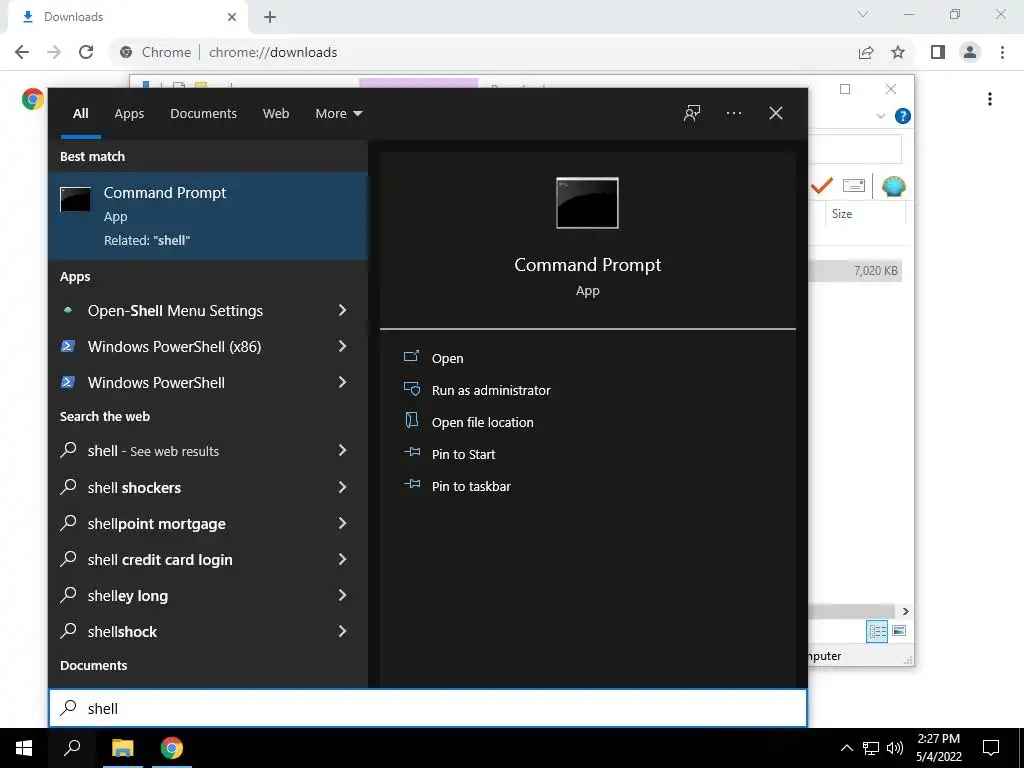The height and width of the screenshot is (768, 1024).
Task: Expand the shellshock chevron
Action: pyautogui.click(x=342, y=631)
